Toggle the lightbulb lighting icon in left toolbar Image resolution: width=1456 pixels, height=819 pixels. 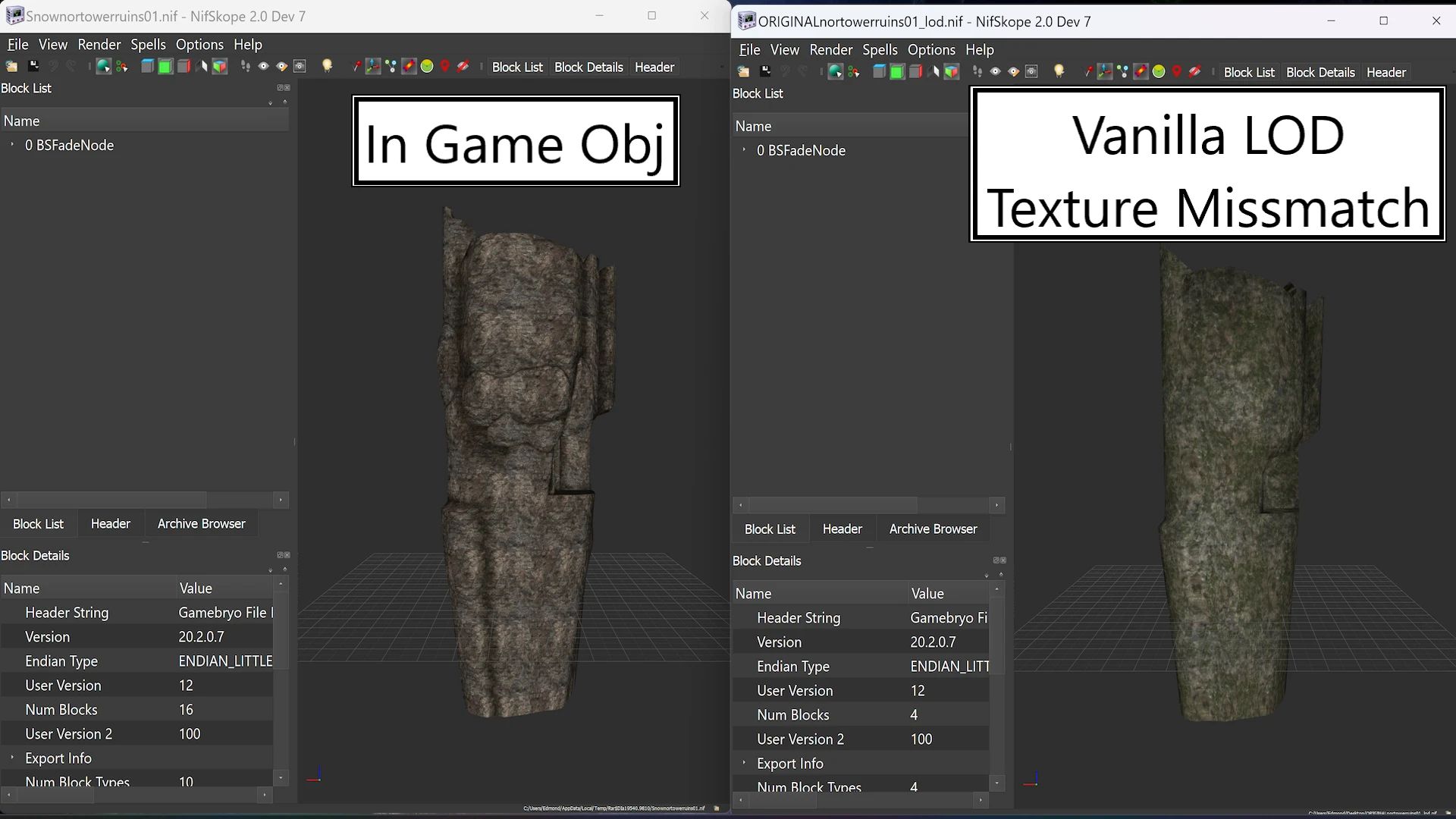coord(327,66)
